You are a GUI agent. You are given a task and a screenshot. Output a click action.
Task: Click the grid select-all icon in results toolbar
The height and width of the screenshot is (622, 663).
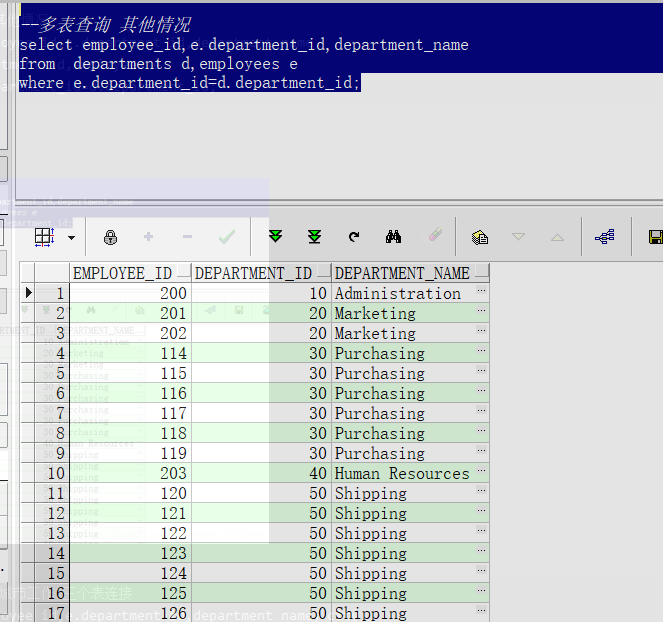[x=44, y=237]
